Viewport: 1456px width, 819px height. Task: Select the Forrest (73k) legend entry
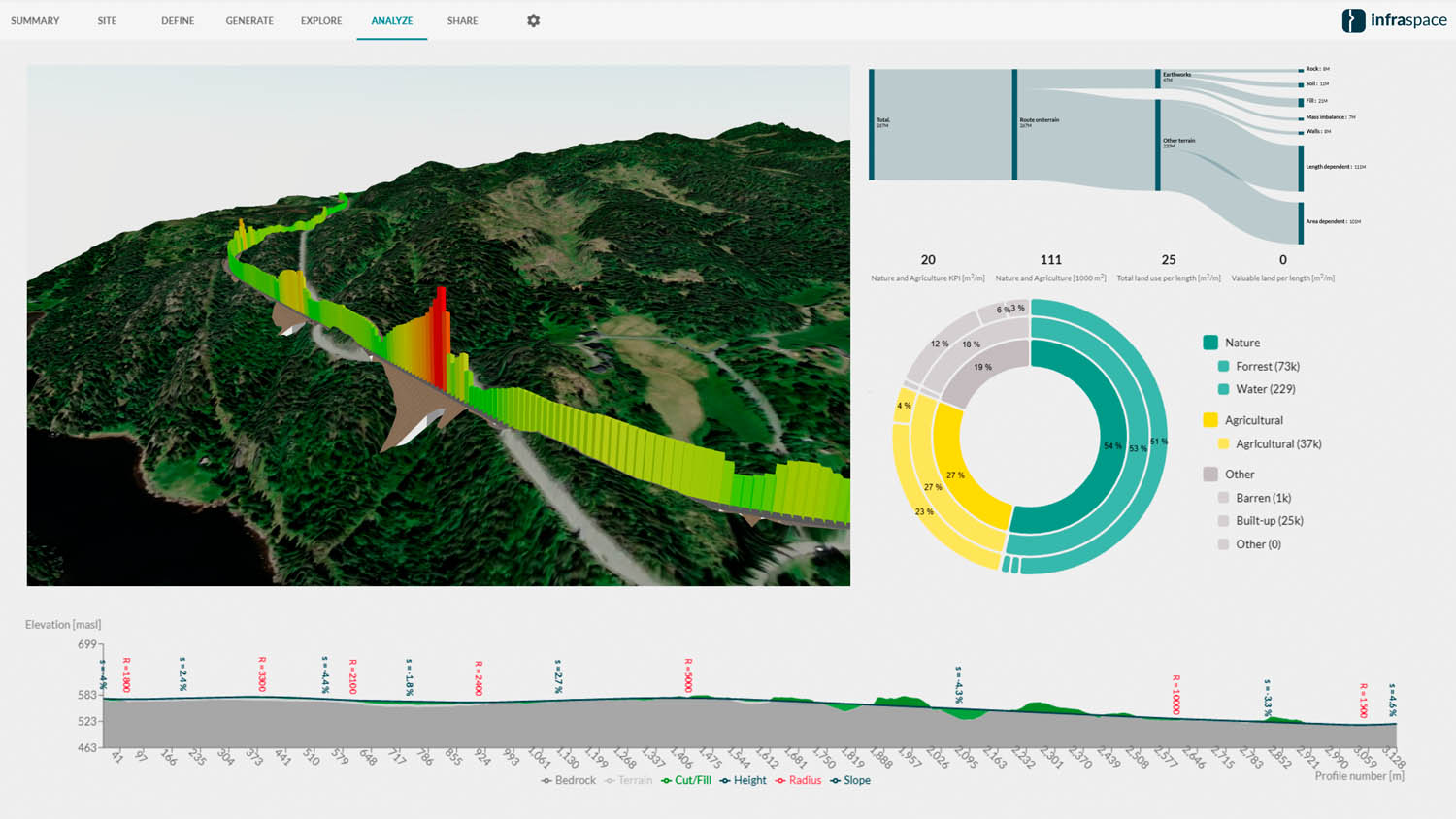coord(1267,366)
